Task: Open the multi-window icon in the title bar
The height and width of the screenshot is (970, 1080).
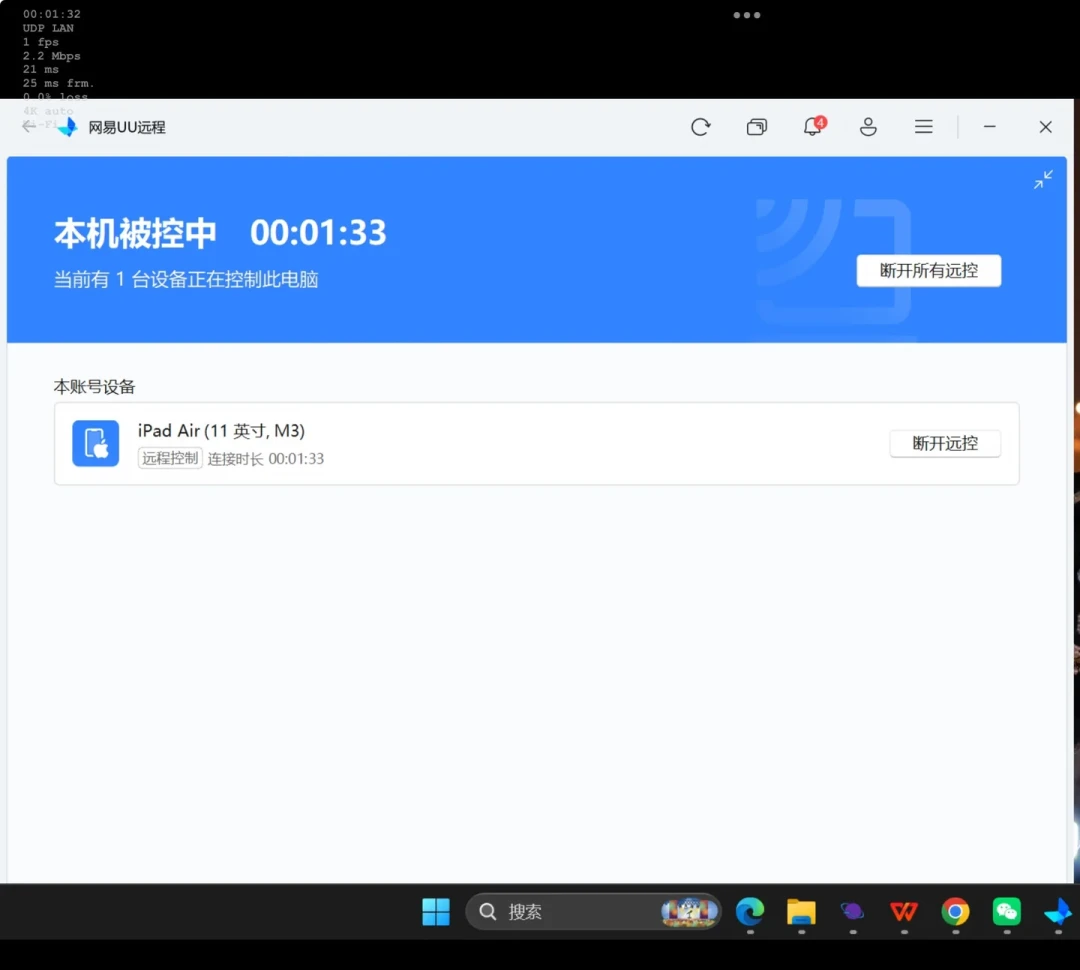Action: click(756, 127)
